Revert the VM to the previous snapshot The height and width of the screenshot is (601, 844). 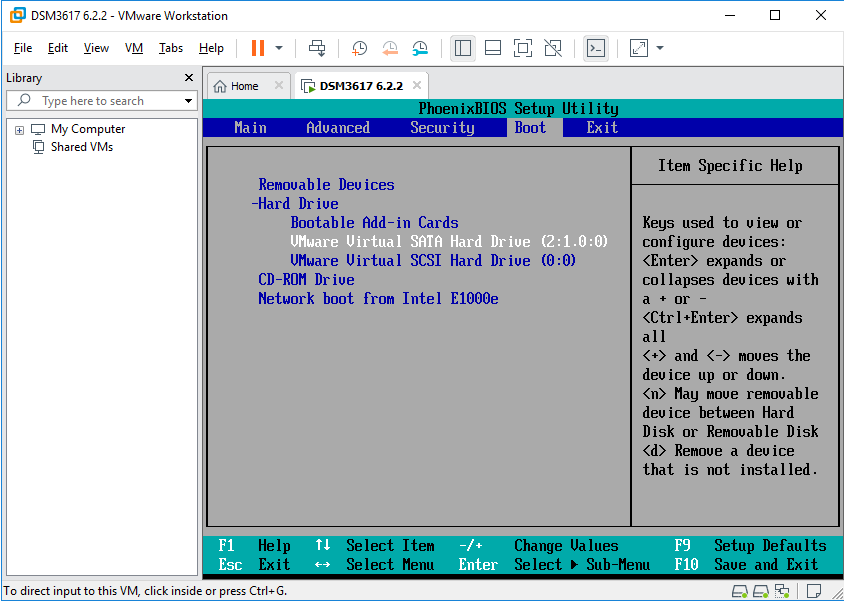(x=390, y=48)
